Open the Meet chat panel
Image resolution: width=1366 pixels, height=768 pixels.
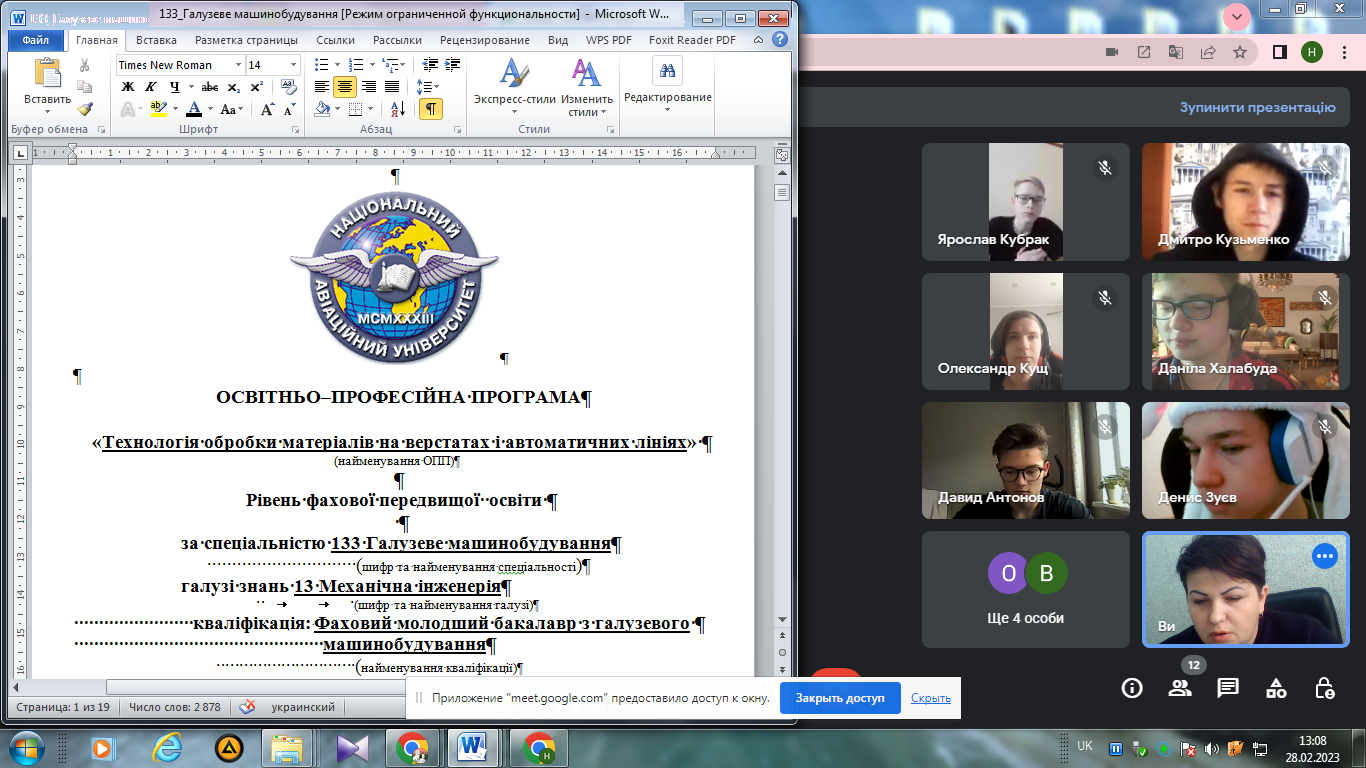(1227, 688)
